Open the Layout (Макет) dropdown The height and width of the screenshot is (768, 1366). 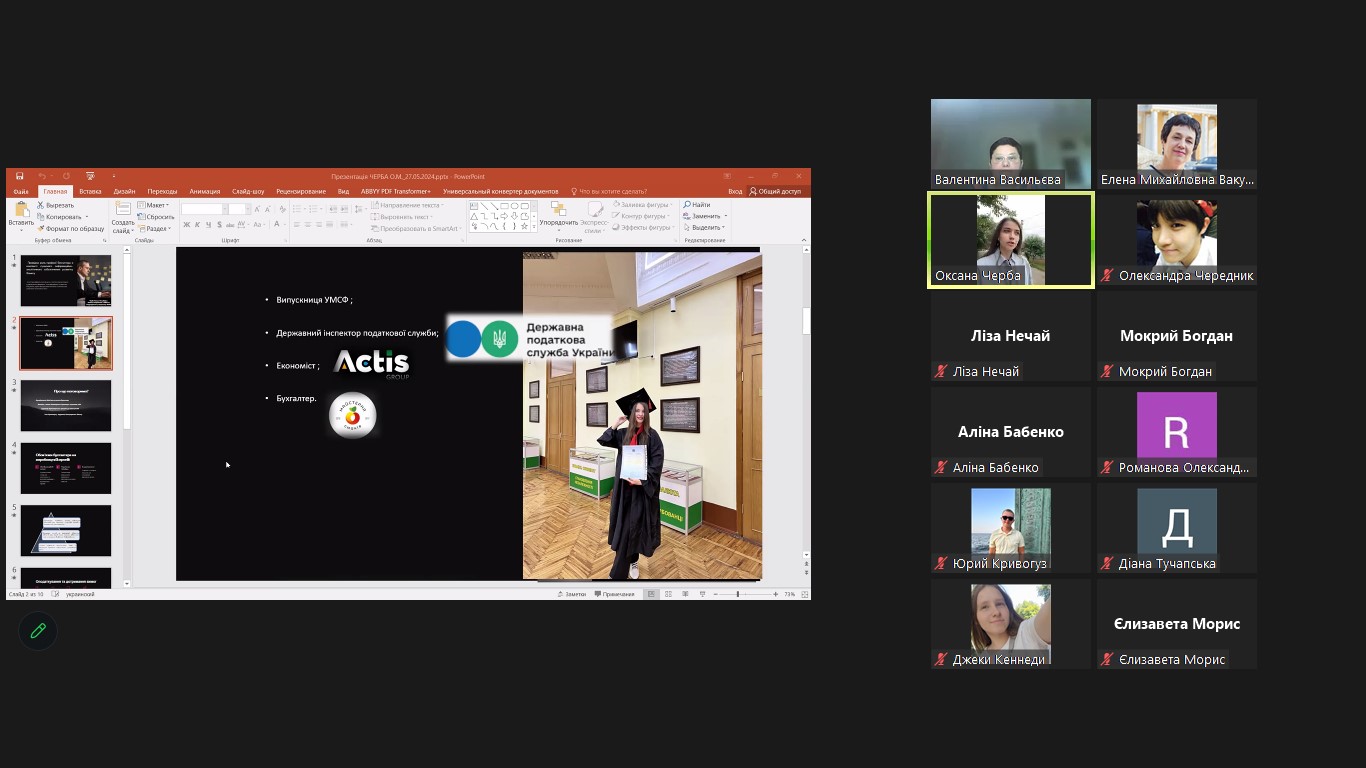(x=153, y=205)
